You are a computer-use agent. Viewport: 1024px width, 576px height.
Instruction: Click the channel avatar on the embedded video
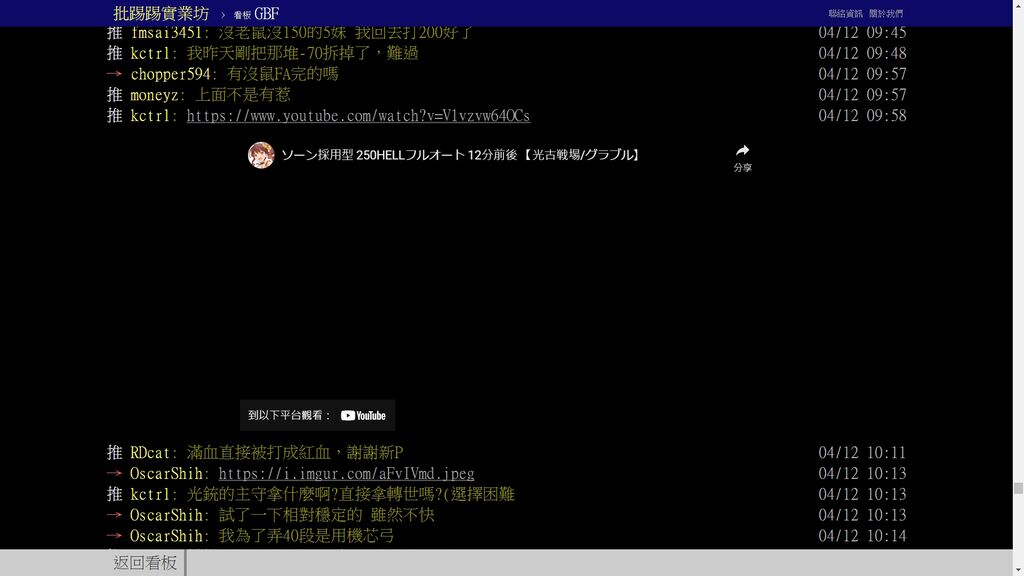261,155
